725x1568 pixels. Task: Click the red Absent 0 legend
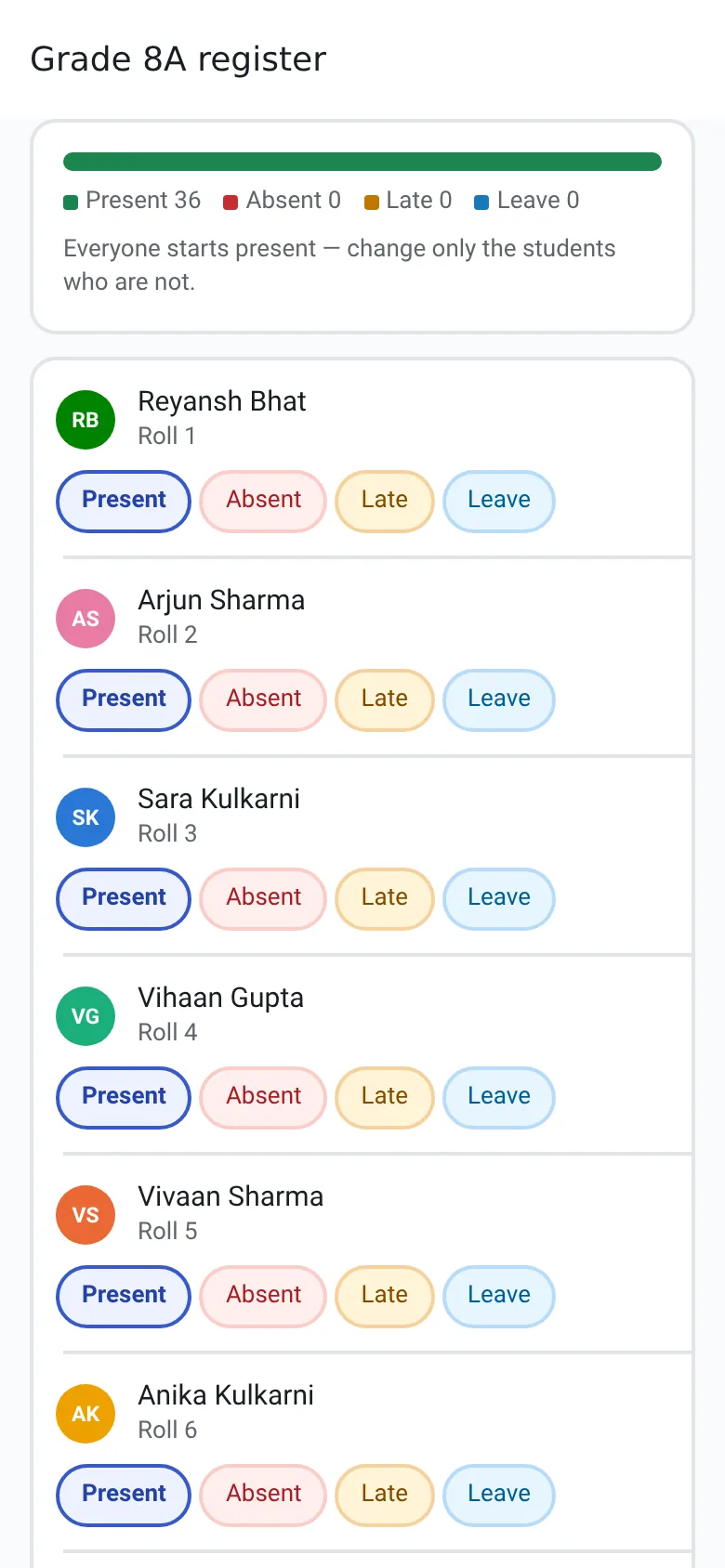pos(282,201)
